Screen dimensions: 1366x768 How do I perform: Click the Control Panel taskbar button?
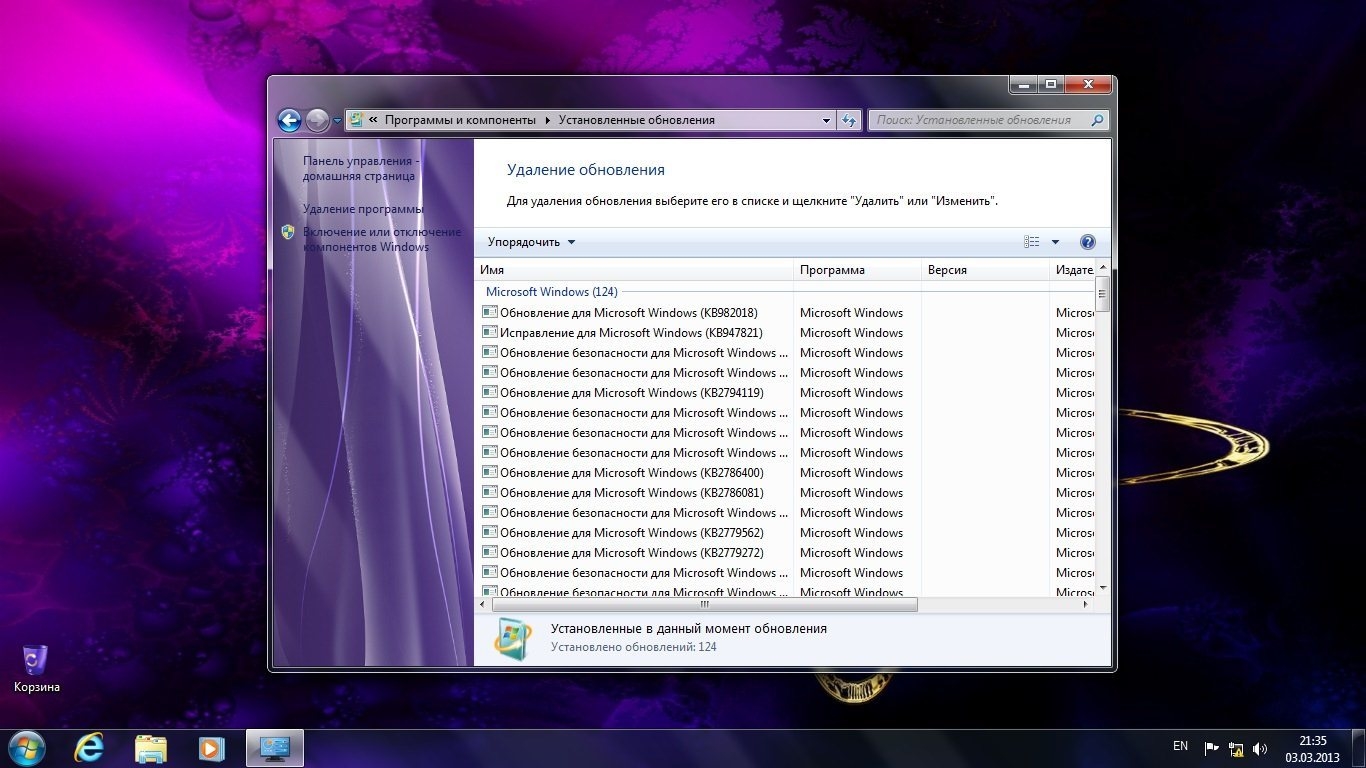274,748
